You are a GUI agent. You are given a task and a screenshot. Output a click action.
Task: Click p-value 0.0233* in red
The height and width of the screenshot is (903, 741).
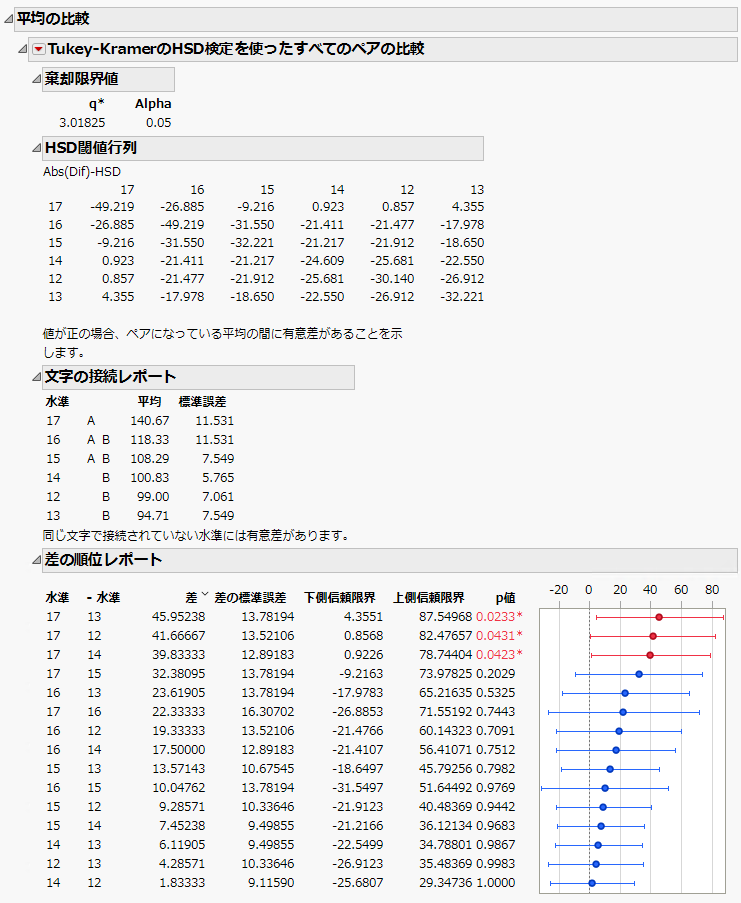point(499,617)
